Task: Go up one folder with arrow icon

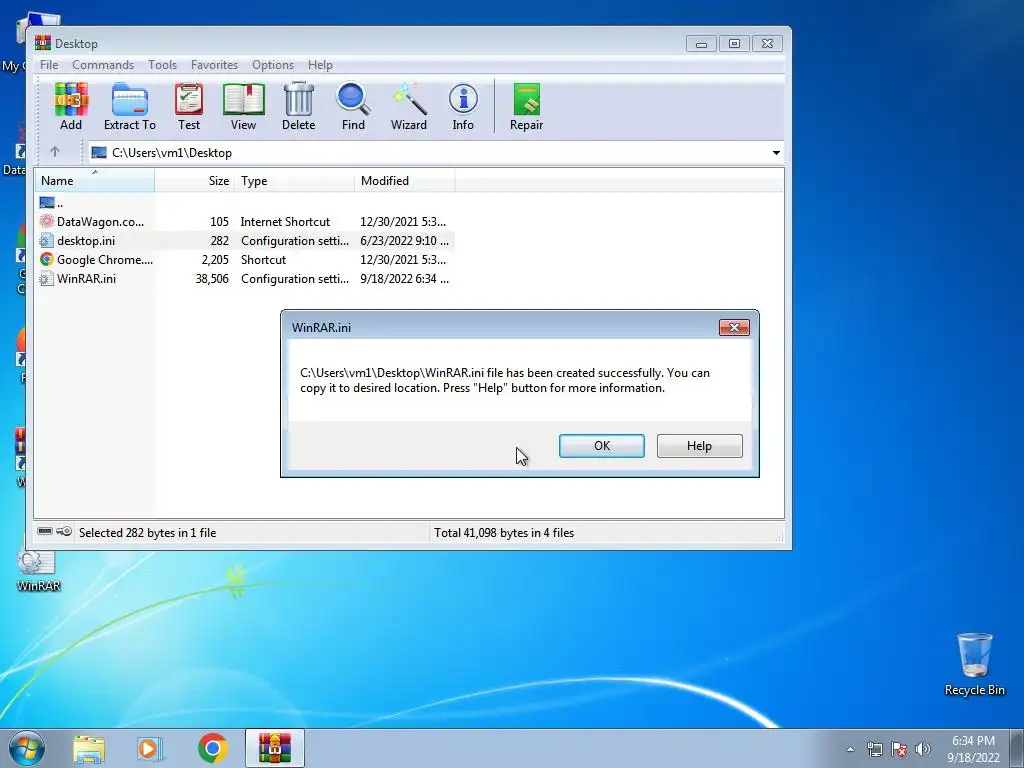Action: tap(55, 152)
